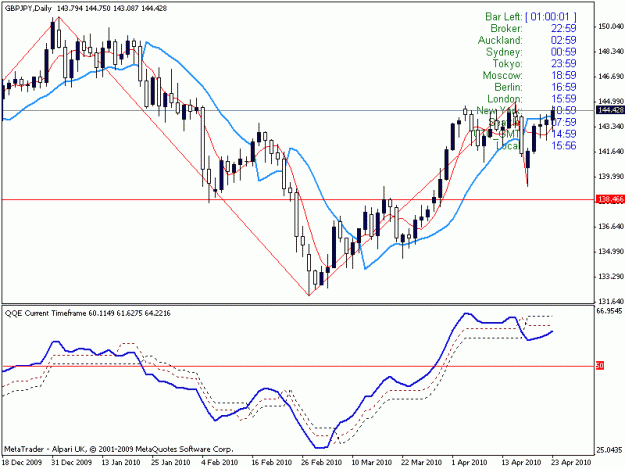Click the Berlin time 16:59

coord(564,87)
